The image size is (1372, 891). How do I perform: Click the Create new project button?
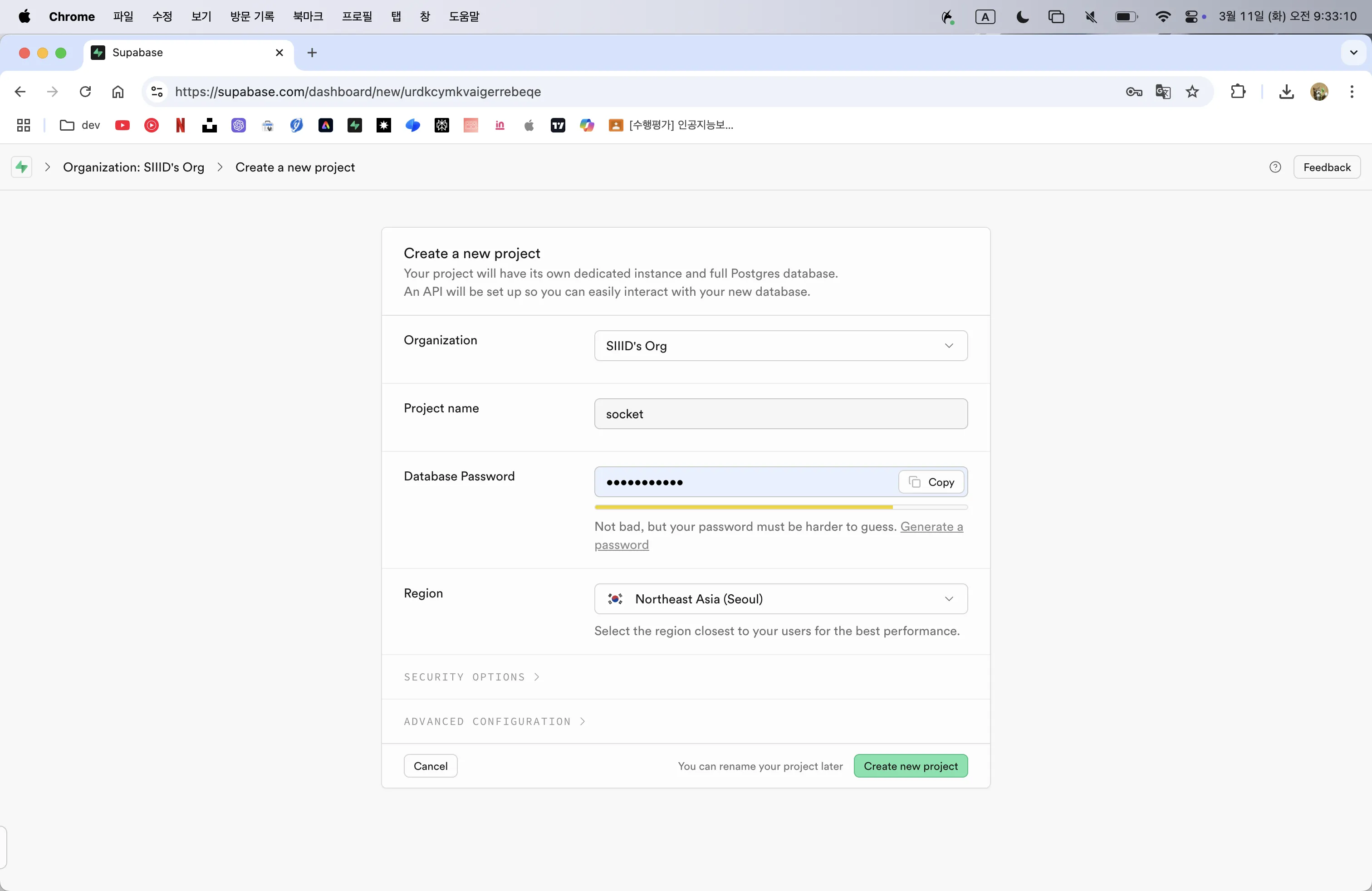(910, 766)
